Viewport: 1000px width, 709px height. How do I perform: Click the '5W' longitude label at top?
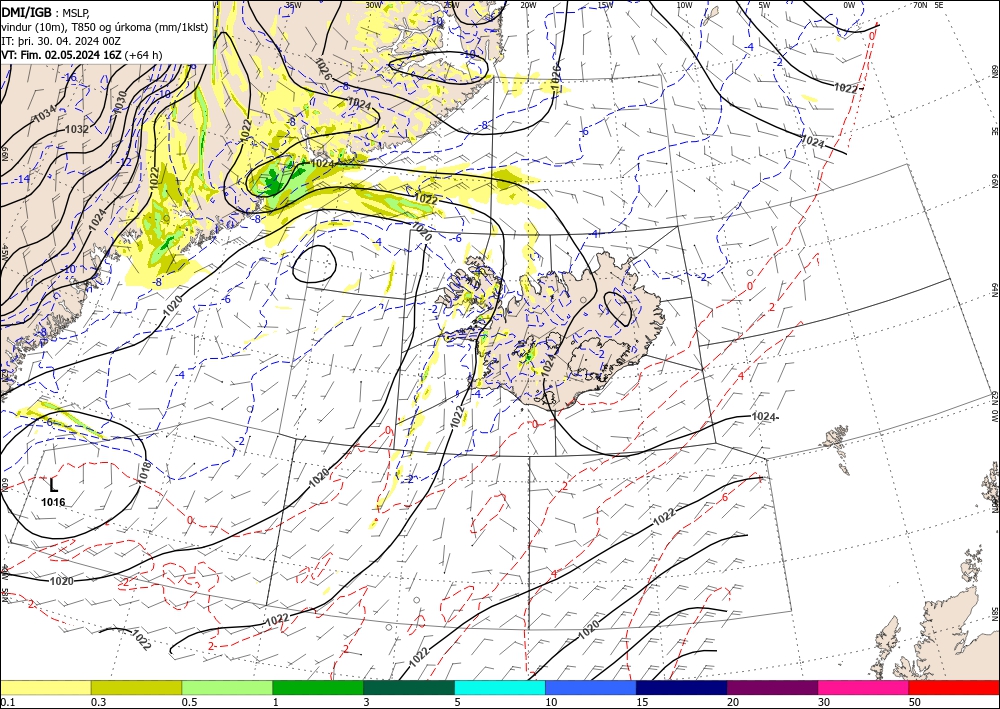point(764,5)
